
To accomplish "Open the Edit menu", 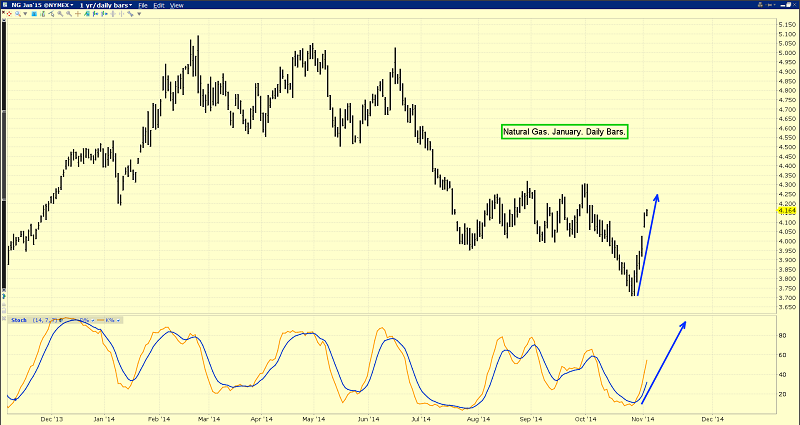I will [160, 5].
